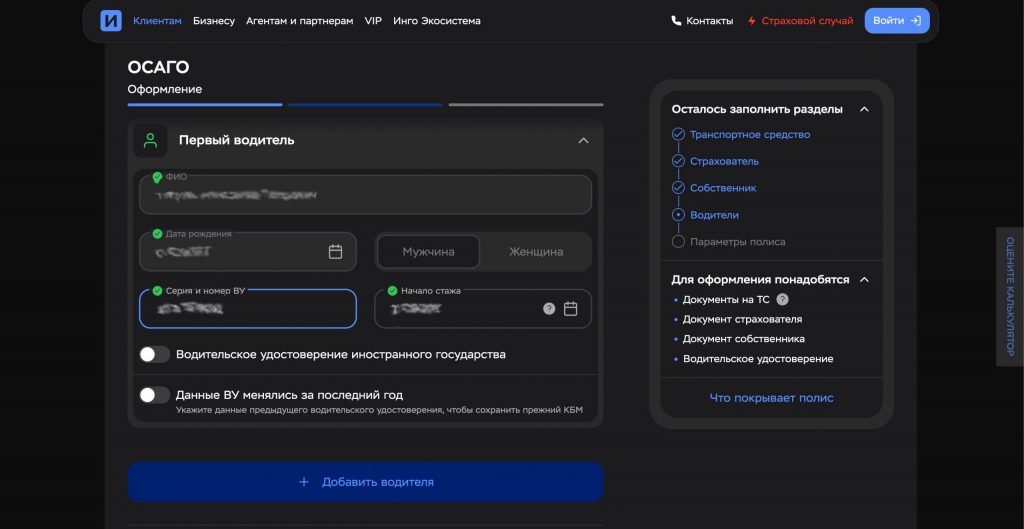
Task: Select Женщина gender option
Action: click(x=536, y=252)
